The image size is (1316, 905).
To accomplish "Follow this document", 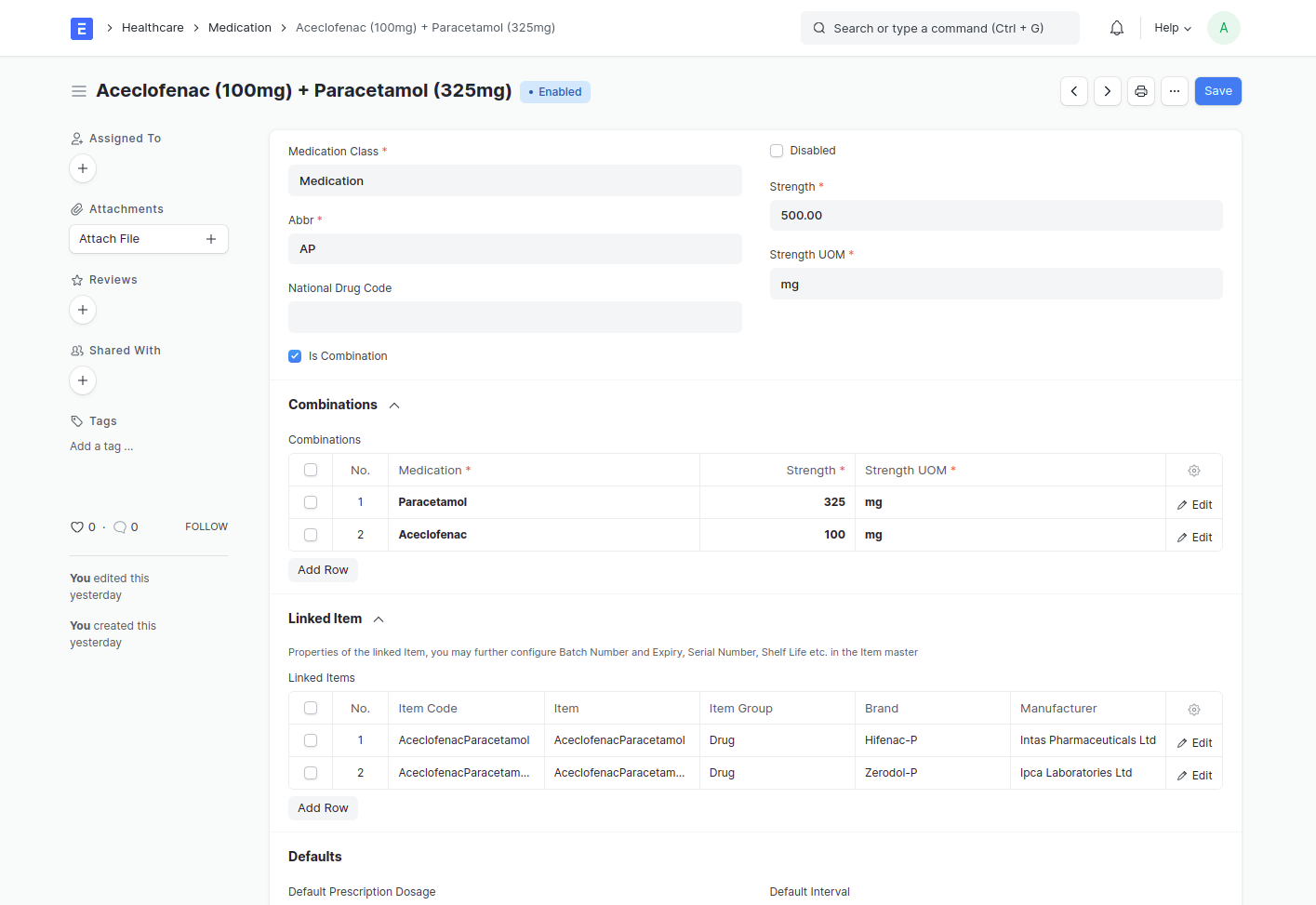I will click(x=206, y=526).
